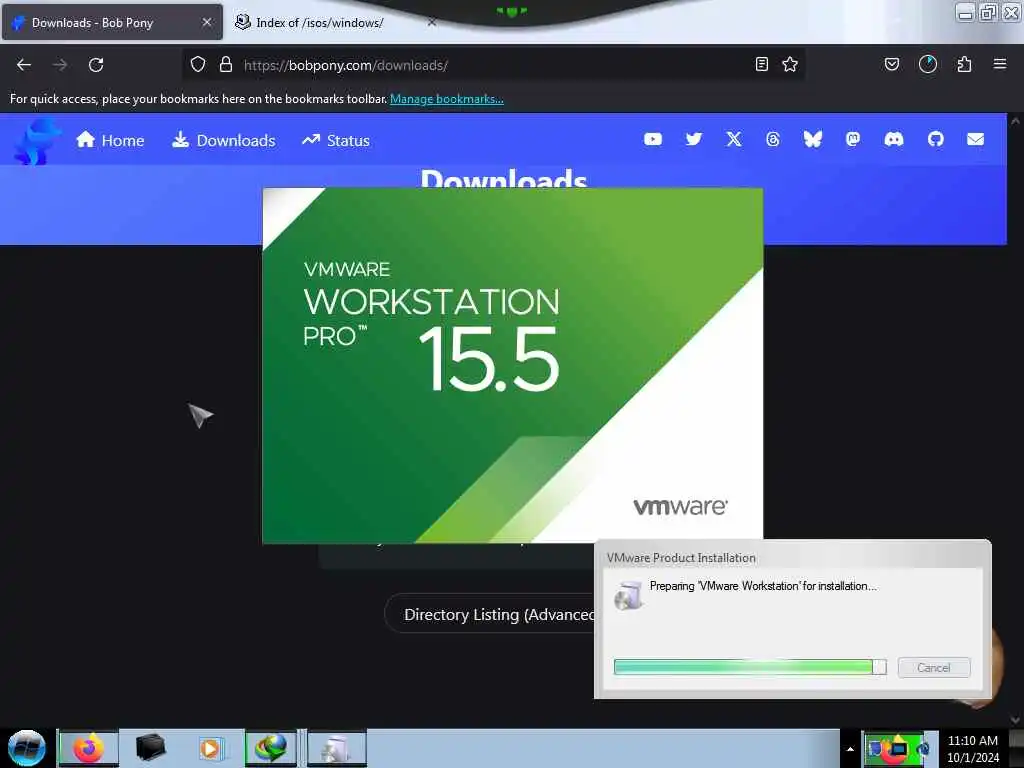Image resolution: width=1024 pixels, height=768 pixels.
Task: Open the Home nav item
Action: pos(110,140)
